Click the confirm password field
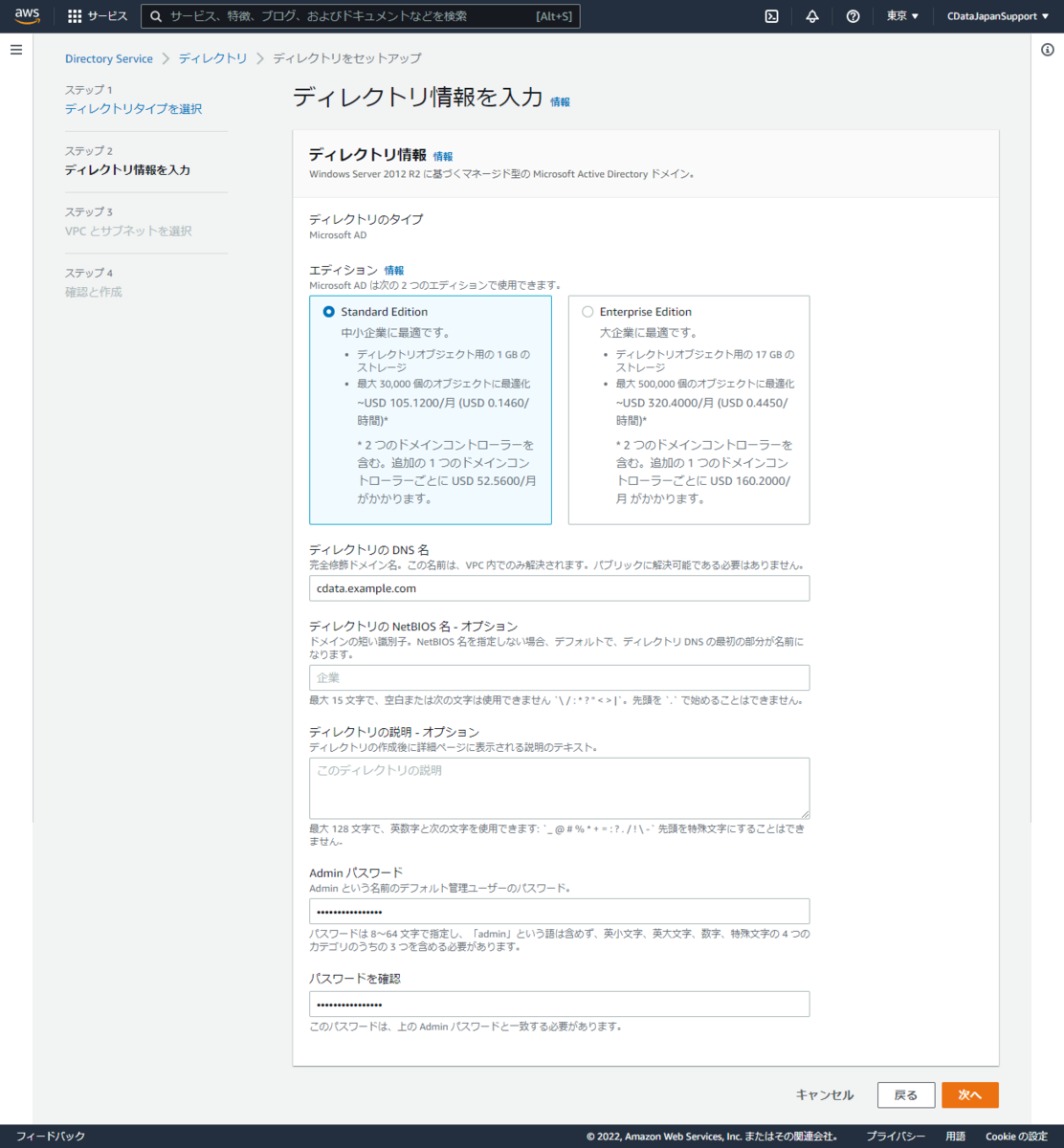Screen dimensions: 1064x1148 (559, 1004)
